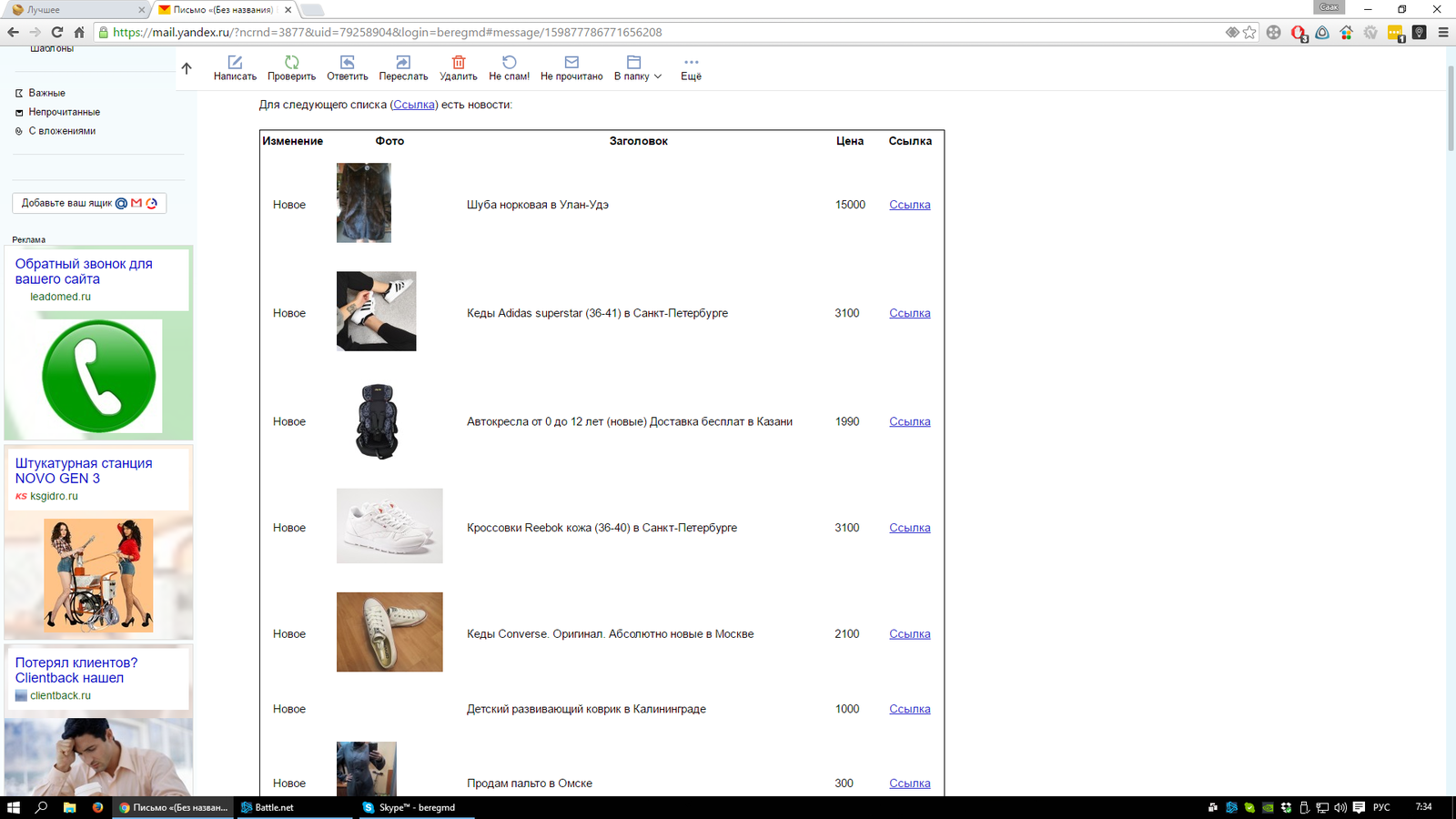Open Ссылка for Детский развивающий коврик row

pos(909,709)
